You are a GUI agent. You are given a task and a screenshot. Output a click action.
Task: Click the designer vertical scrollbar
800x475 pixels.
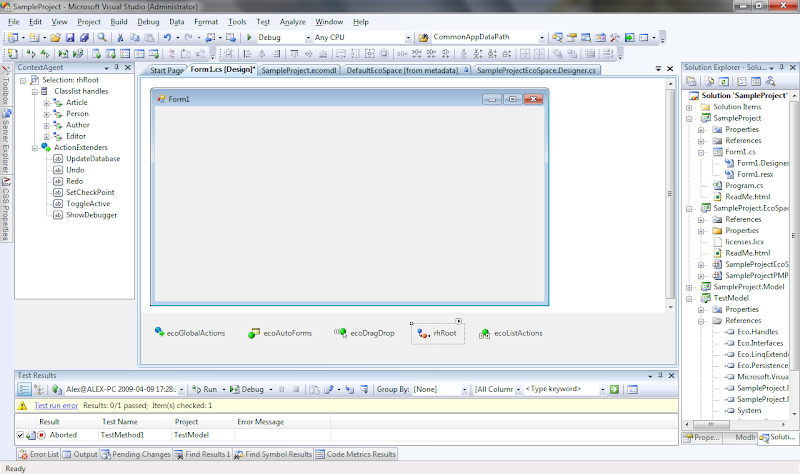click(x=670, y=194)
